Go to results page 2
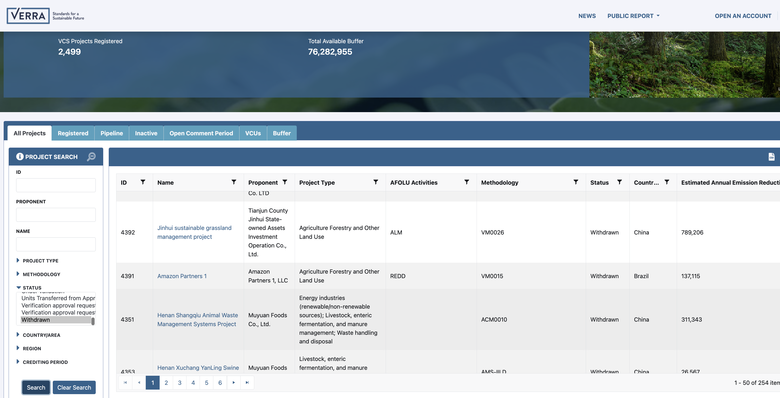Image resolution: width=780 pixels, height=398 pixels. (x=166, y=383)
